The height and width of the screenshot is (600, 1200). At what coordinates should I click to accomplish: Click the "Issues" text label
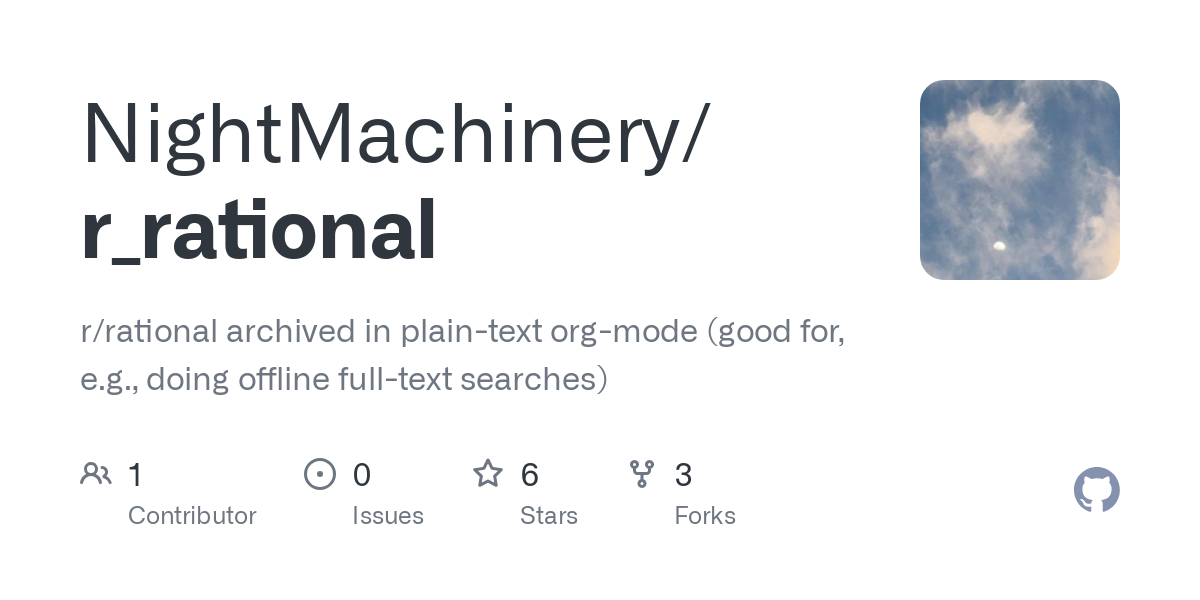(388, 516)
